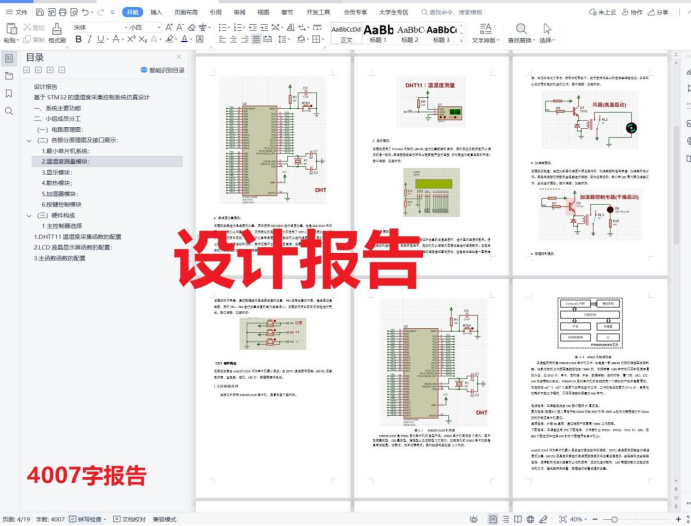The height and width of the screenshot is (526, 691).
Task: Switch to the 视图 tab
Action: 263,12
